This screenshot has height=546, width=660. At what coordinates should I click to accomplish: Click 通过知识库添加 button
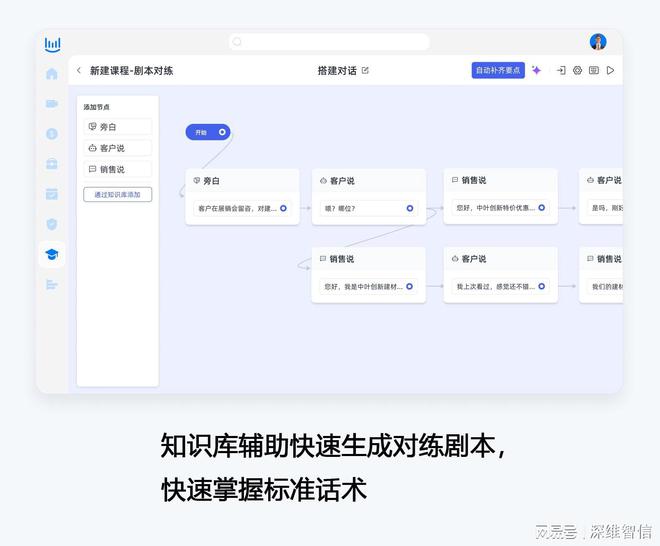pos(117,194)
